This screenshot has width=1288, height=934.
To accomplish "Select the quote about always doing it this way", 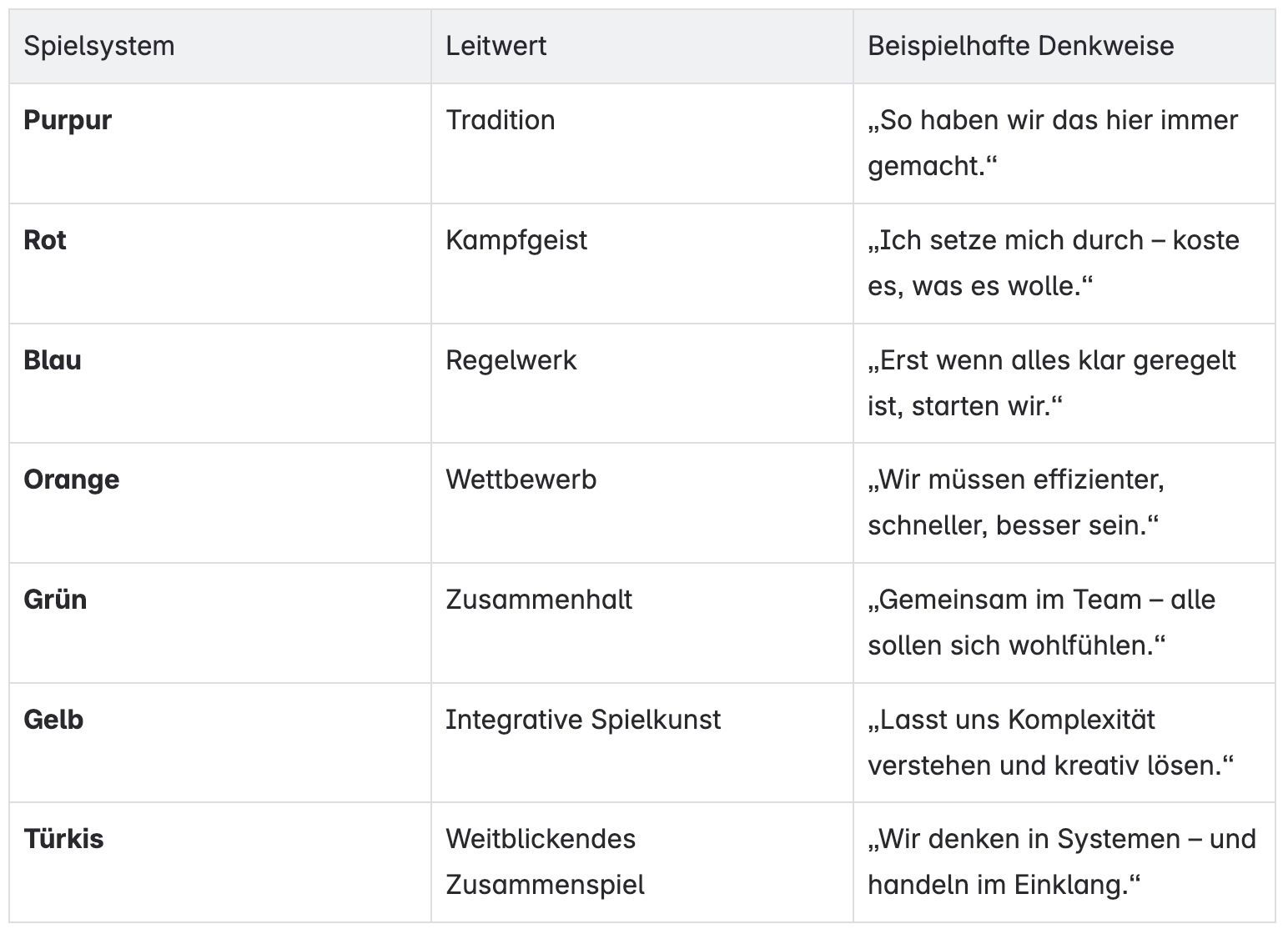I will click(x=1052, y=143).
